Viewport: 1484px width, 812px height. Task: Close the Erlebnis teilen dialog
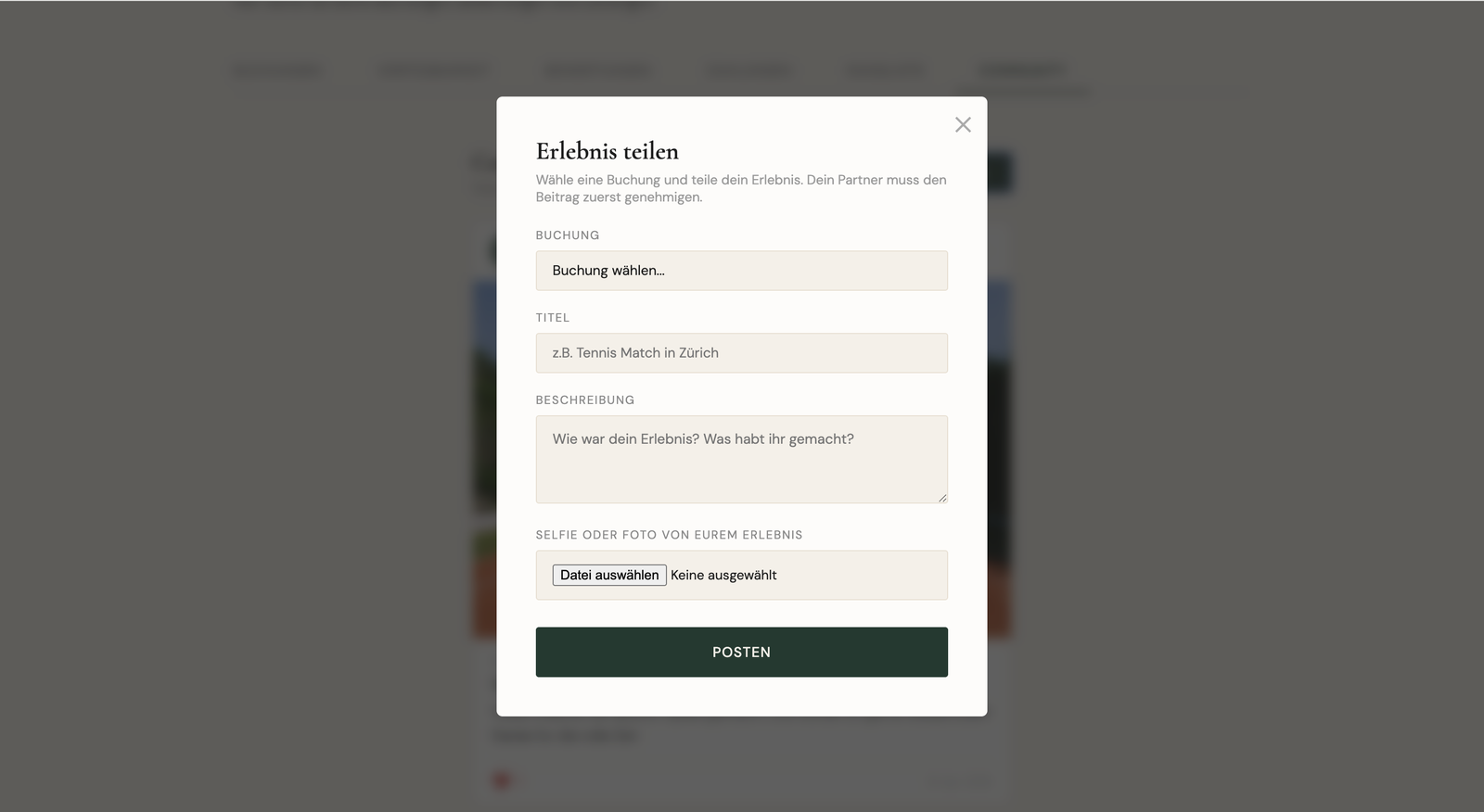[x=963, y=124]
